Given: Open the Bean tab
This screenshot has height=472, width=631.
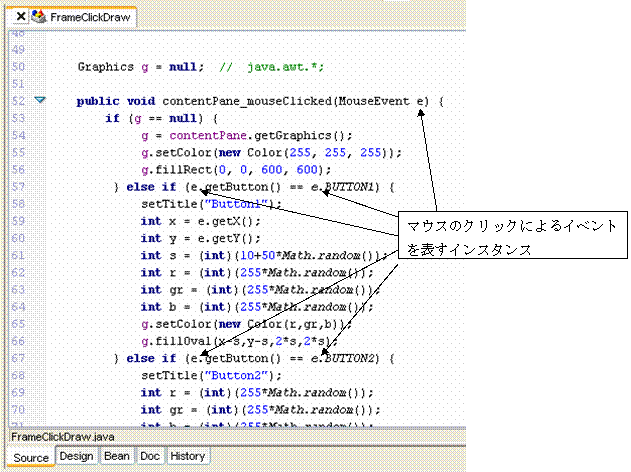Looking at the screenshot, I should click(117, 456).
